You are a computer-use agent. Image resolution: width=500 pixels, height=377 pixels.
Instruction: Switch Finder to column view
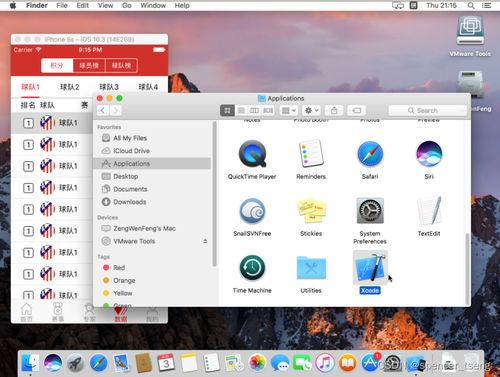coord(254,110)
